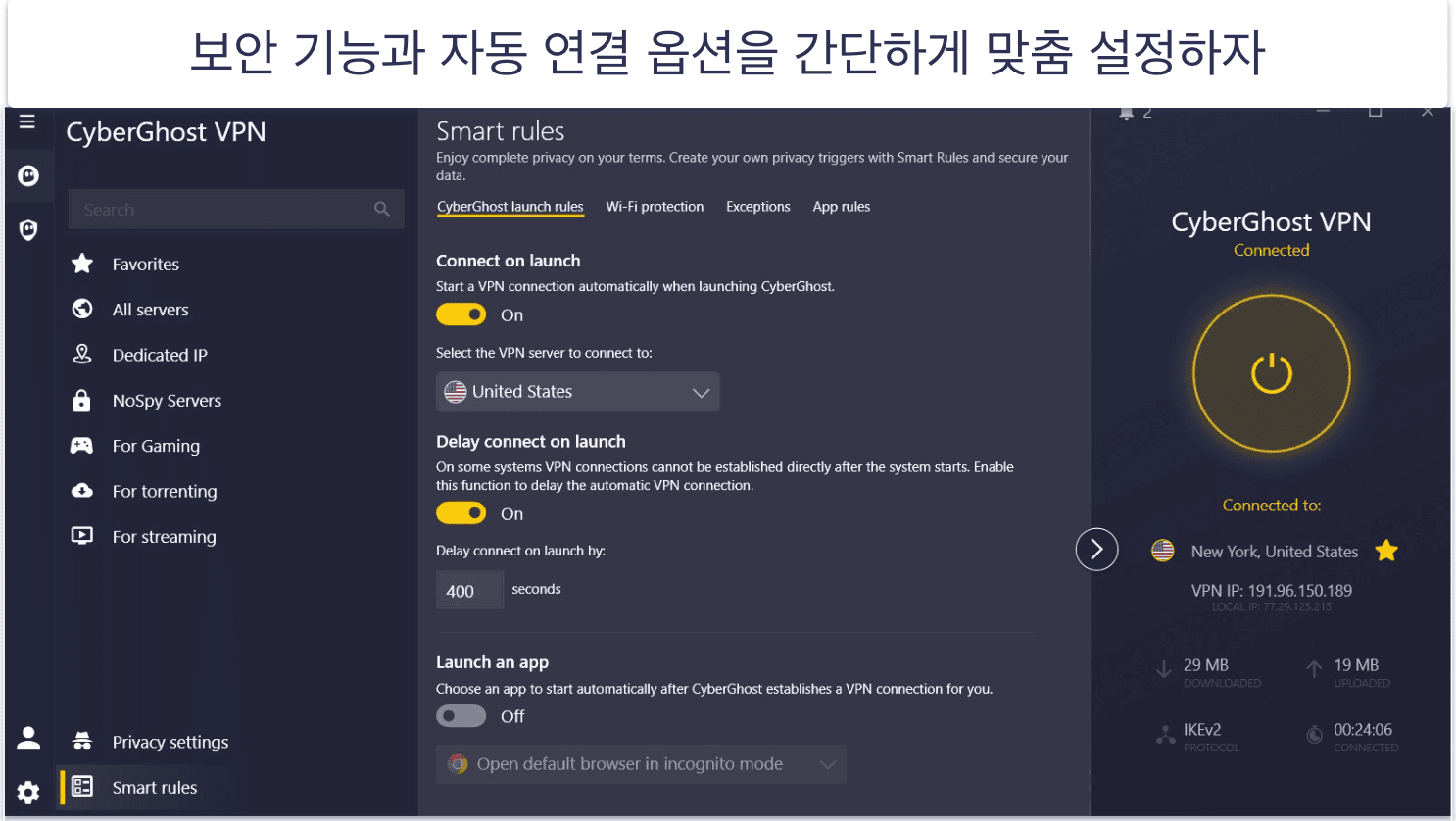The image size is (1456, 821).
Task: Click the upload arrow icon
Action: pyautogui.click(x=1315, y=669)
